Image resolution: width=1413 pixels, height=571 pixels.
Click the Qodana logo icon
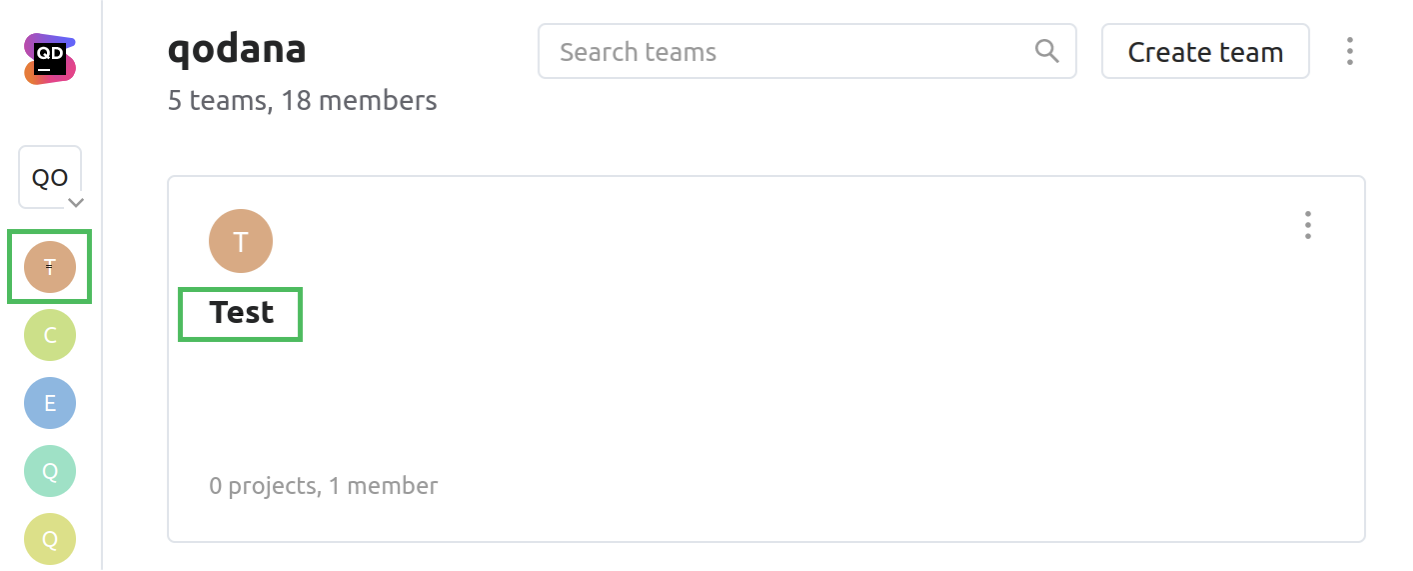[50, 59]
